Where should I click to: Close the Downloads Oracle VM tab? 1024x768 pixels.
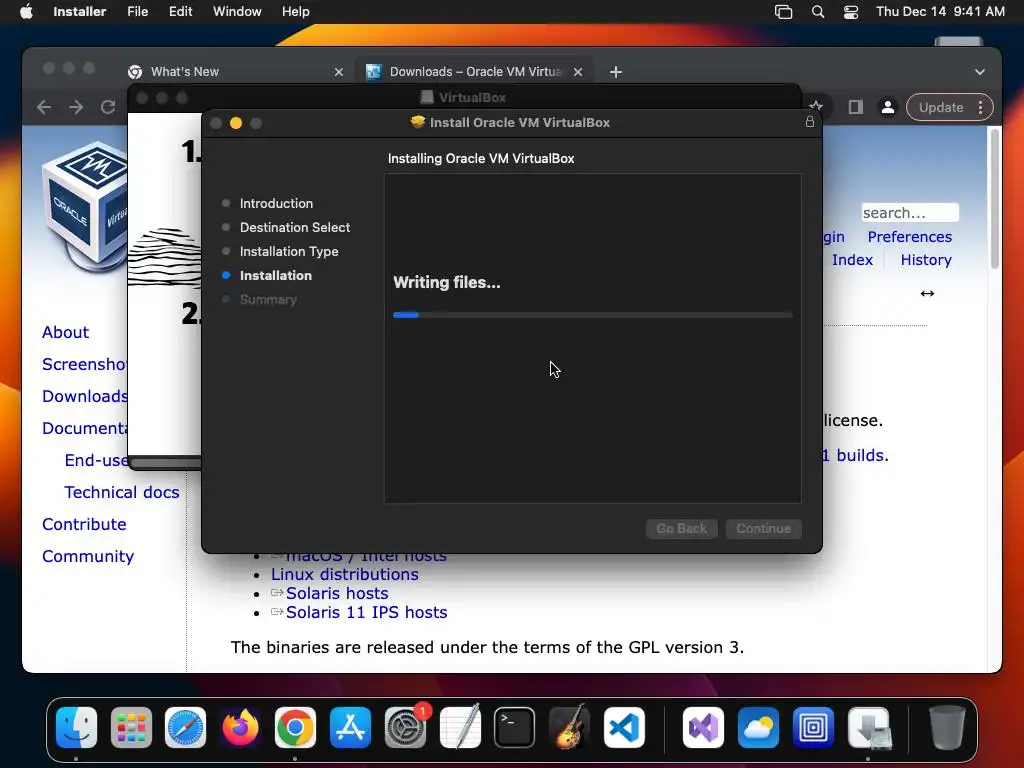(577, 72)
